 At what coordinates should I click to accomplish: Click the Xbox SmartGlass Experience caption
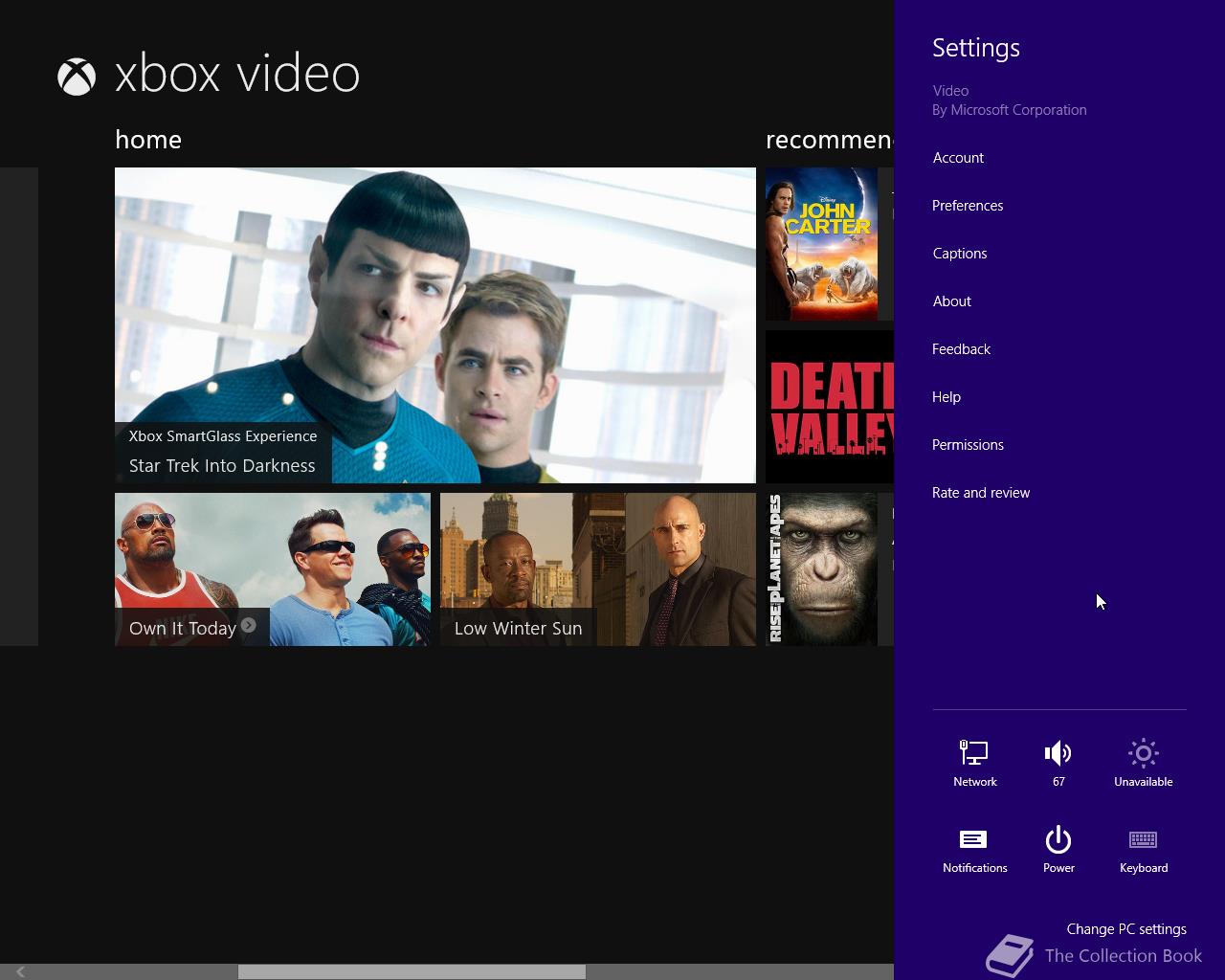tap(223, 436)
